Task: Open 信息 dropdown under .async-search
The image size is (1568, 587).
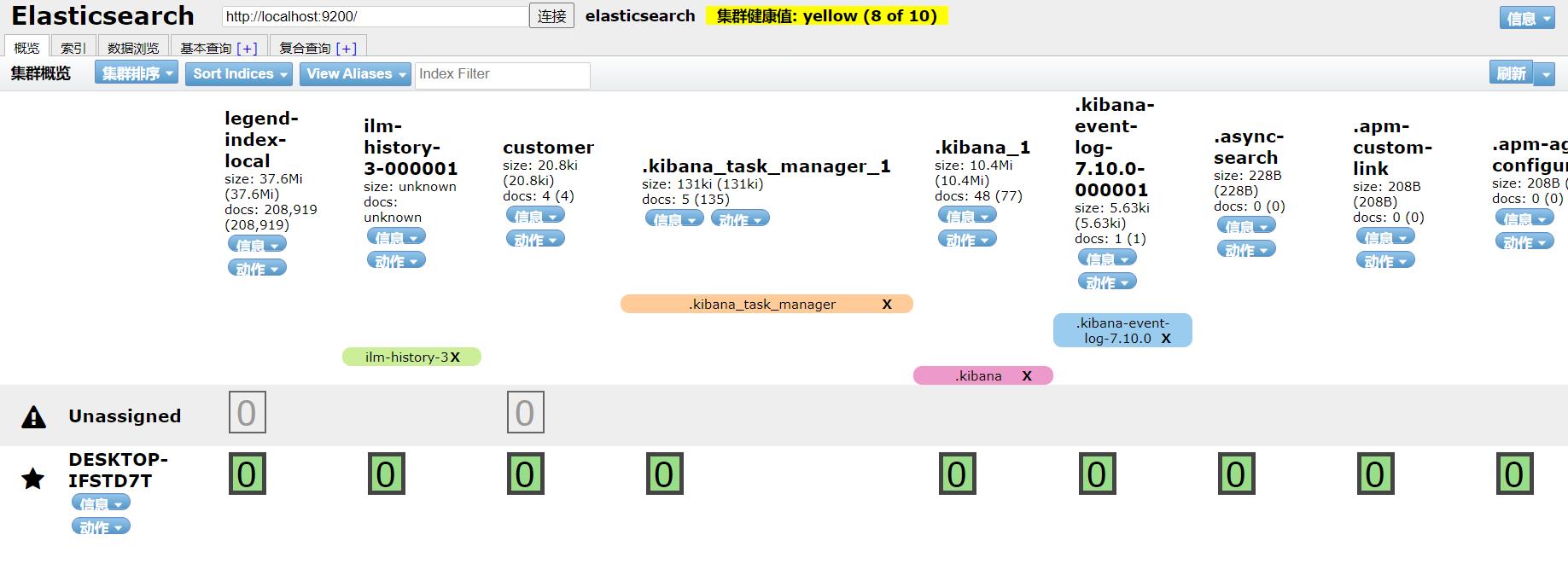Action: (x=1246, y=226)
